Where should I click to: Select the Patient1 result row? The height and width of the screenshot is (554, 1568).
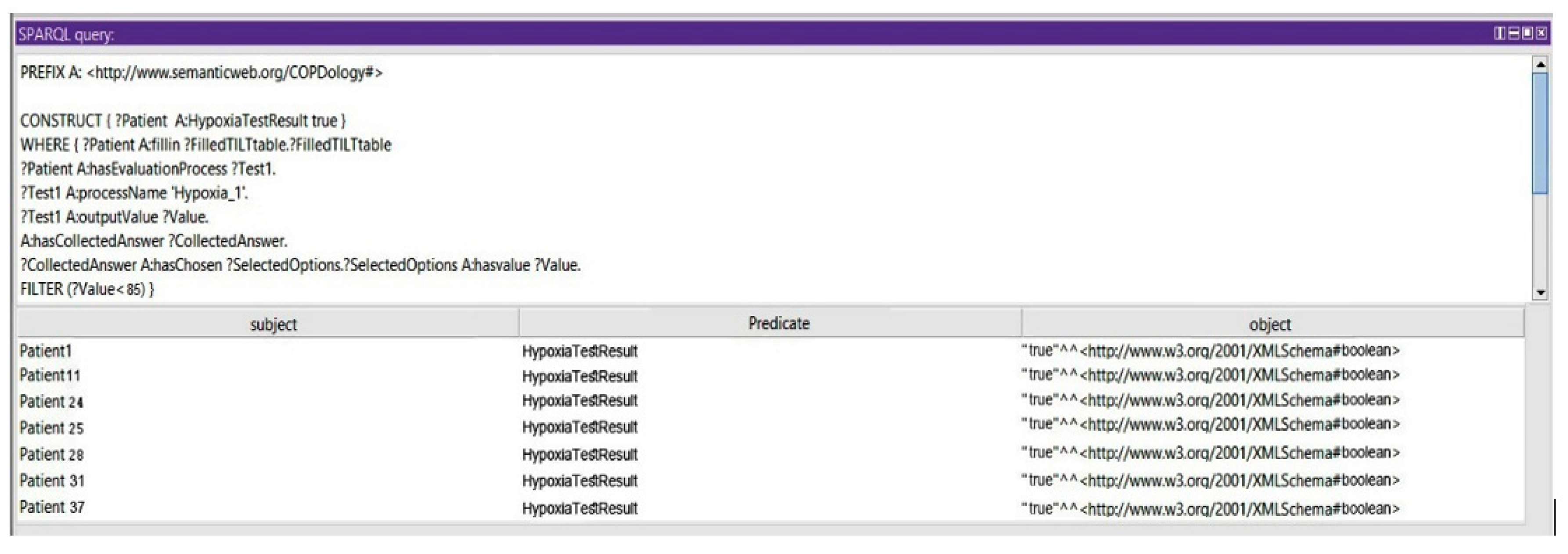click(x=46, y=351)
